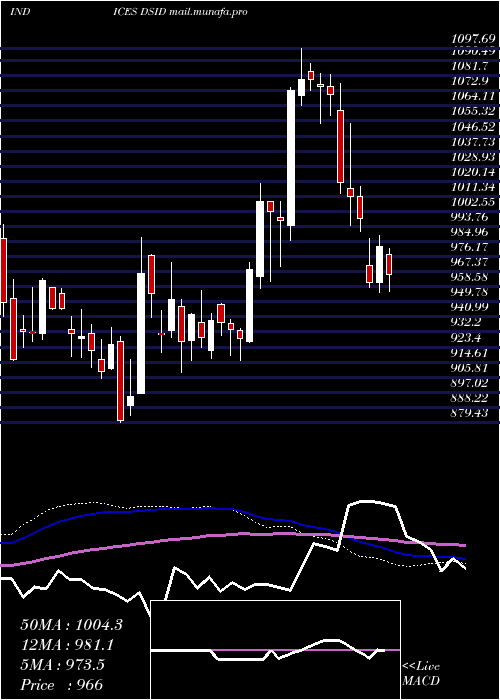
Task: Click the <<Live MACD label
Action: coord(421,674)
